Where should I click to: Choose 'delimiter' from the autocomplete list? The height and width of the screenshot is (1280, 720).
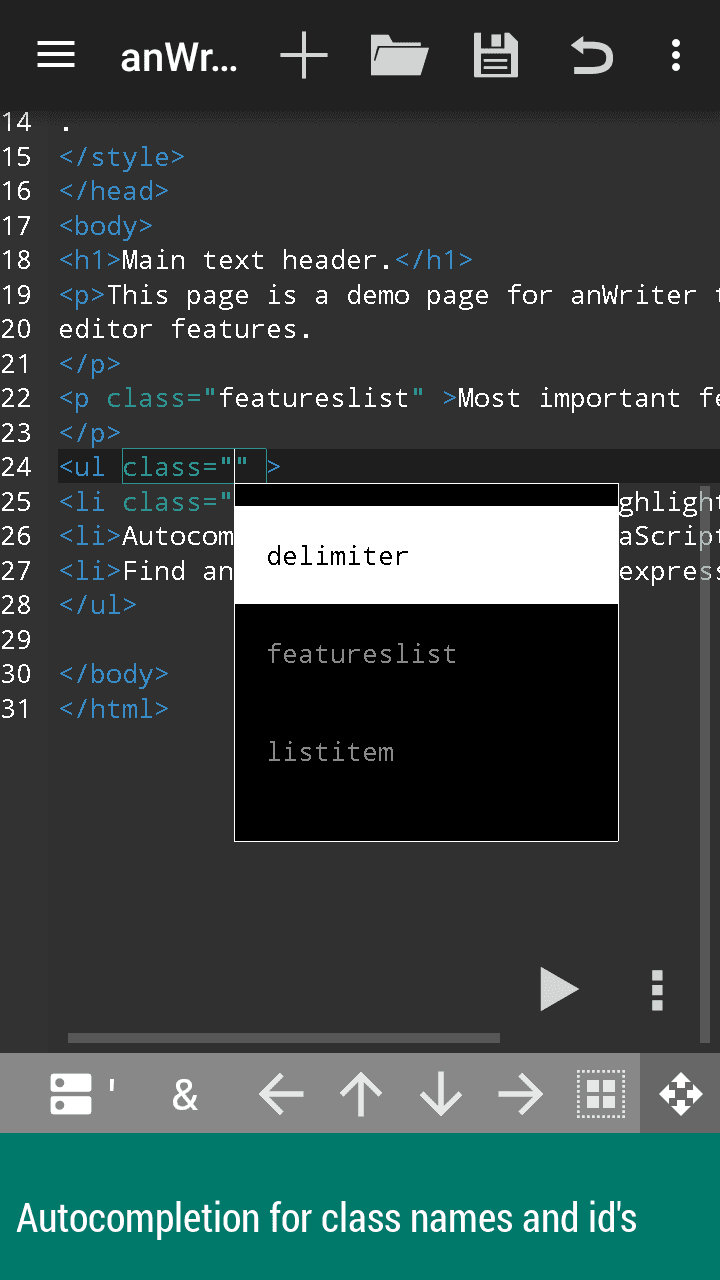point(426,555)
